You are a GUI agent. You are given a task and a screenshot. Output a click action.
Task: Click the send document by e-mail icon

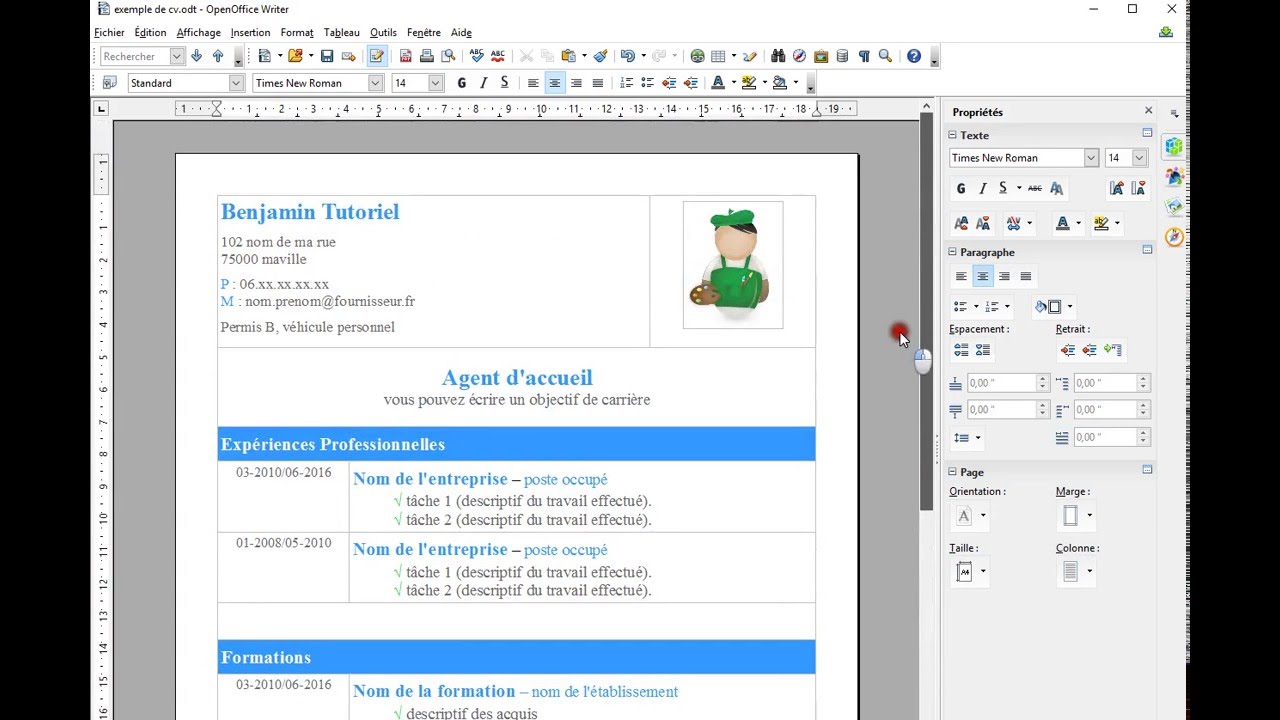click(x=348, y=56)
